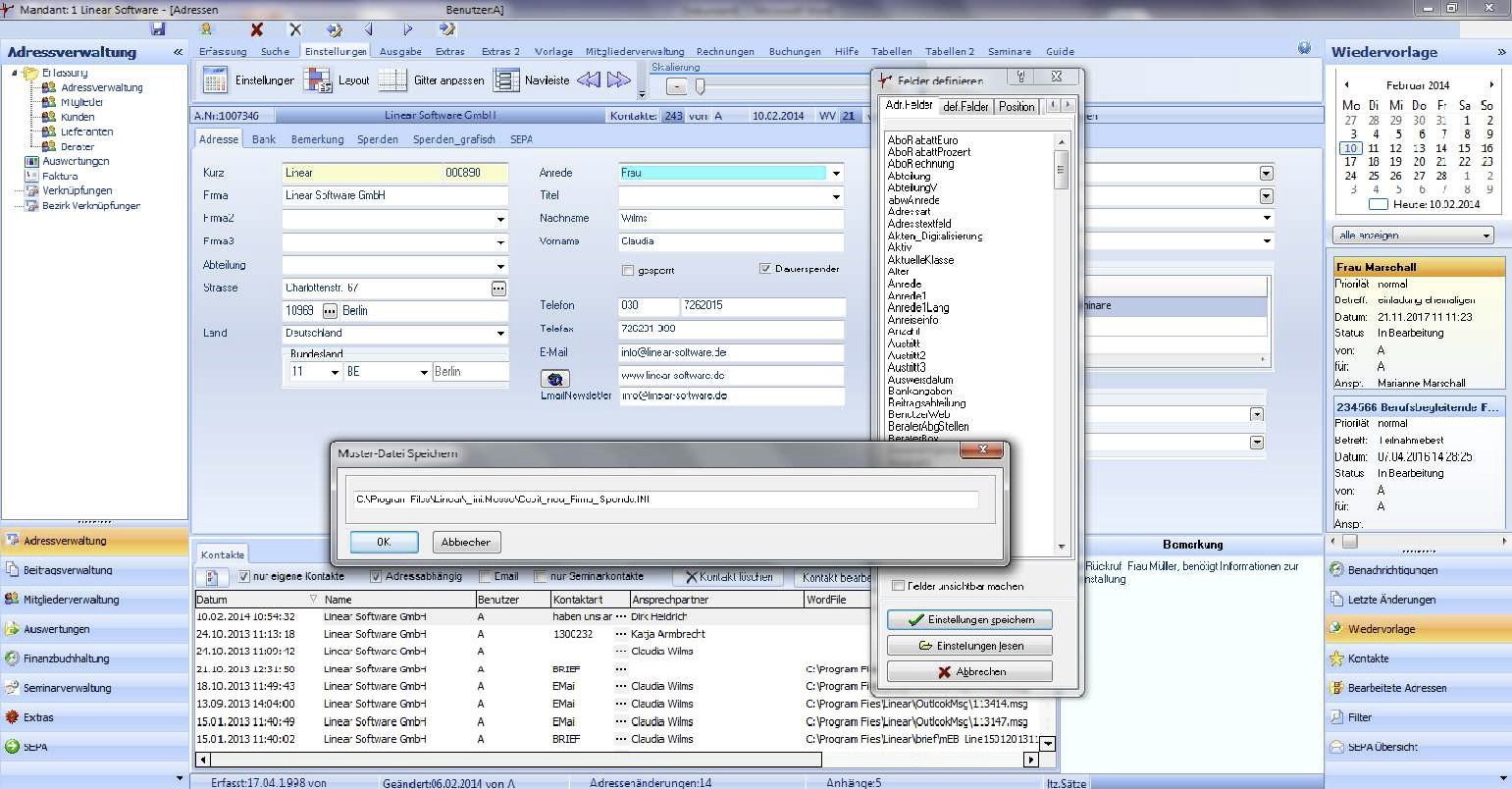Screen dimensions: 1512x789
Task: Toggle the 'nur eigene Kontakte' checkbox
Action: (x=244, y=577)
